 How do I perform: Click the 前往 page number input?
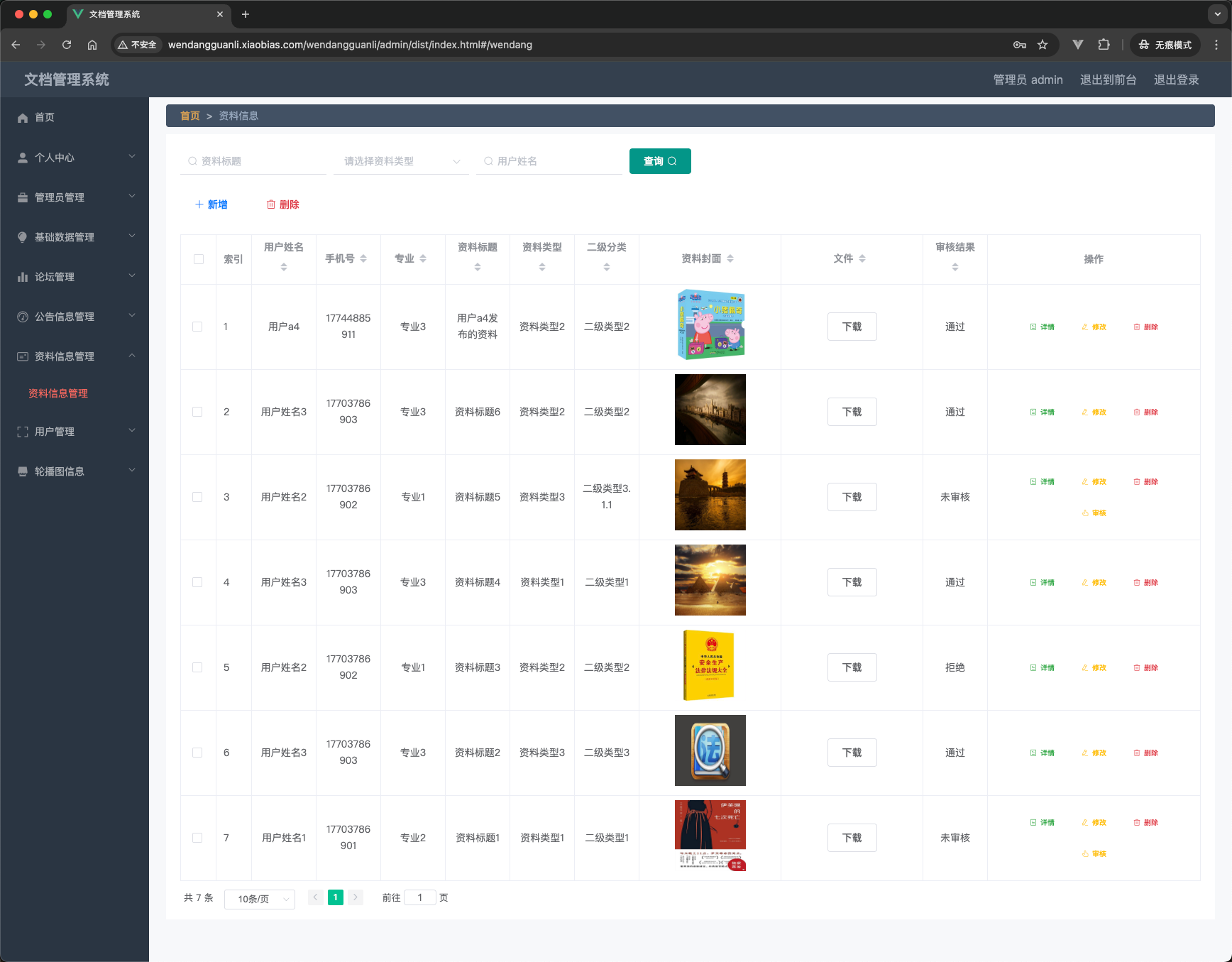pos(420,897)
